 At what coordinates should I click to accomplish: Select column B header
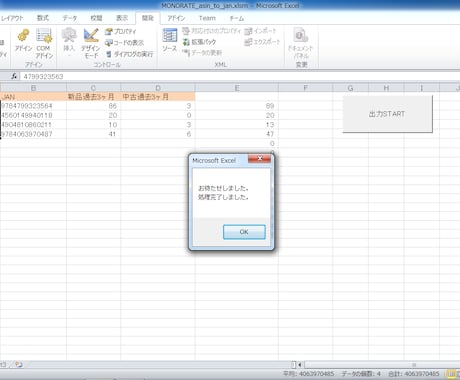(33, 88)
